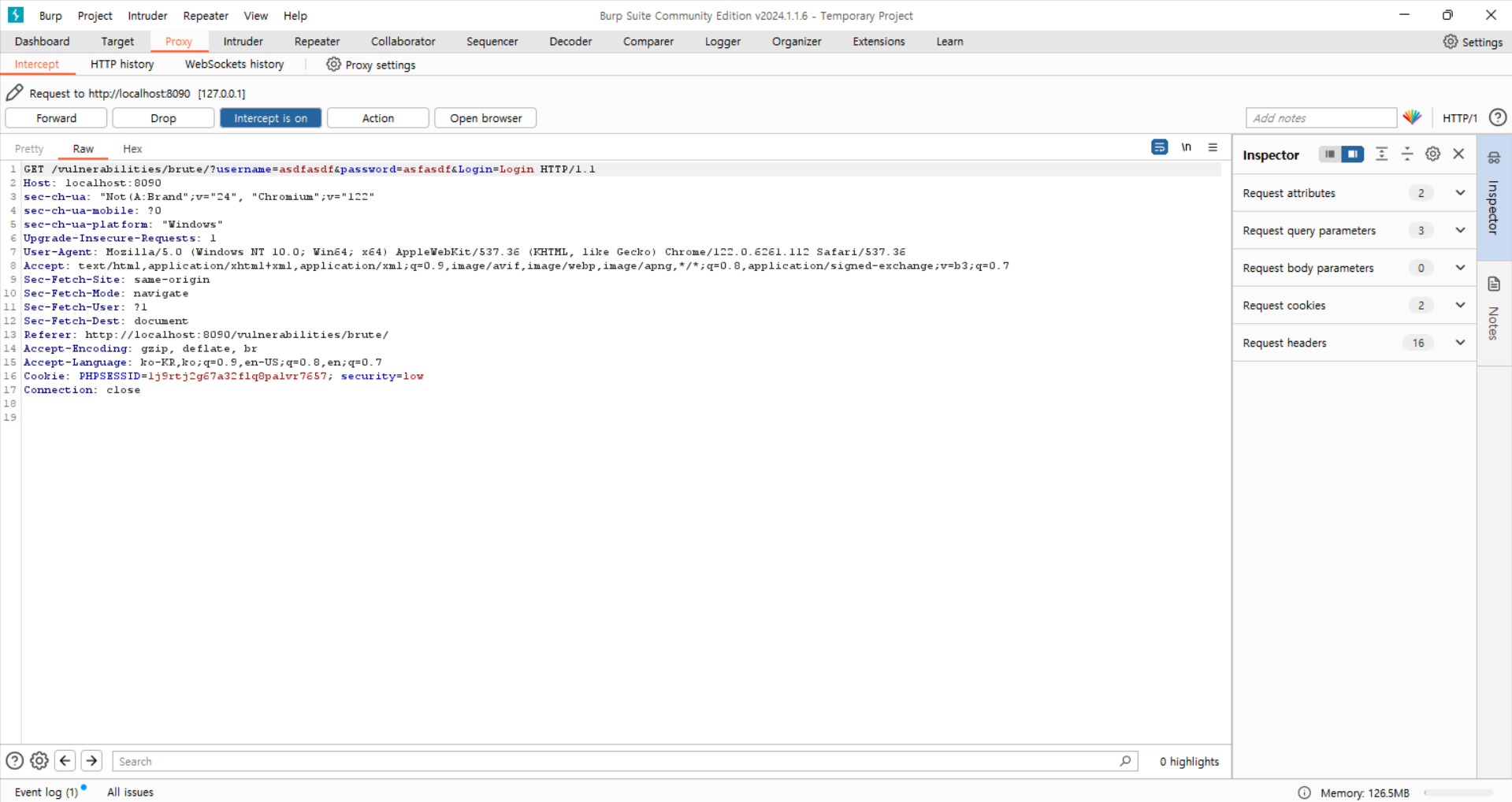Click the Burp Suite logo icon
This screenshot has width=1512, height=802.
click(16, 15)
